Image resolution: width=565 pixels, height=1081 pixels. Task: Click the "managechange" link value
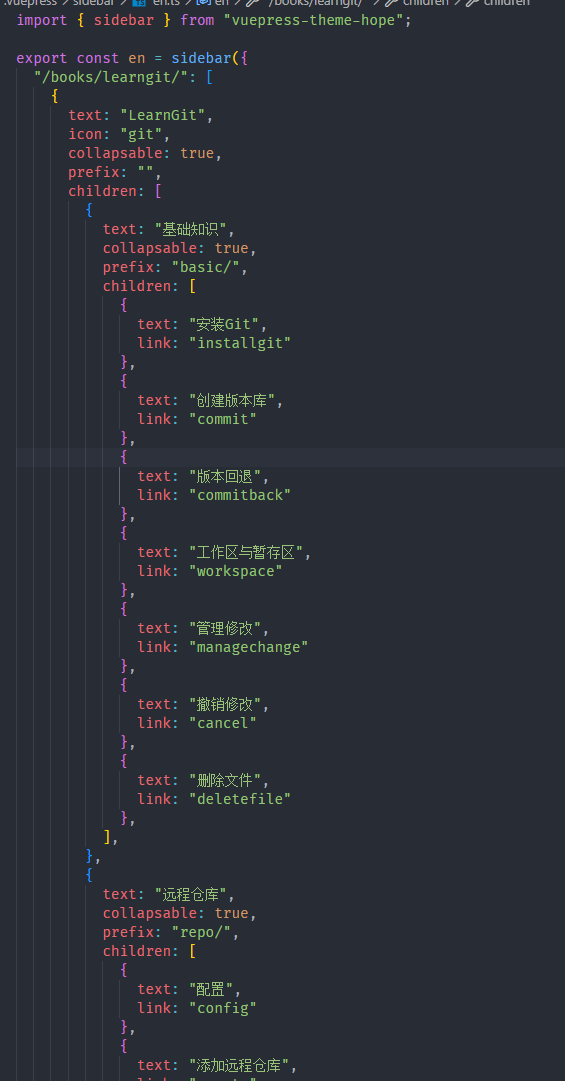(x=249, y=647)
